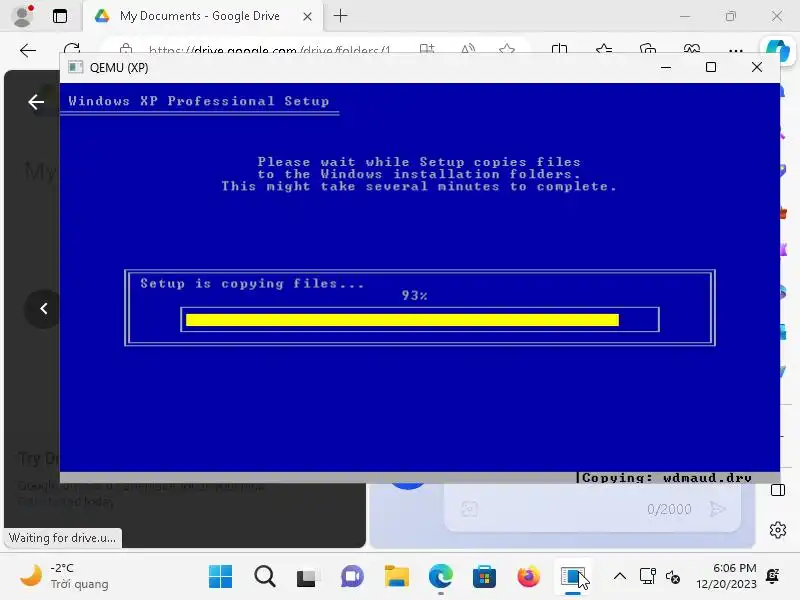Go back in Edge browser
Viewport: 800px width, 600px height.
(x=28, y=50)
